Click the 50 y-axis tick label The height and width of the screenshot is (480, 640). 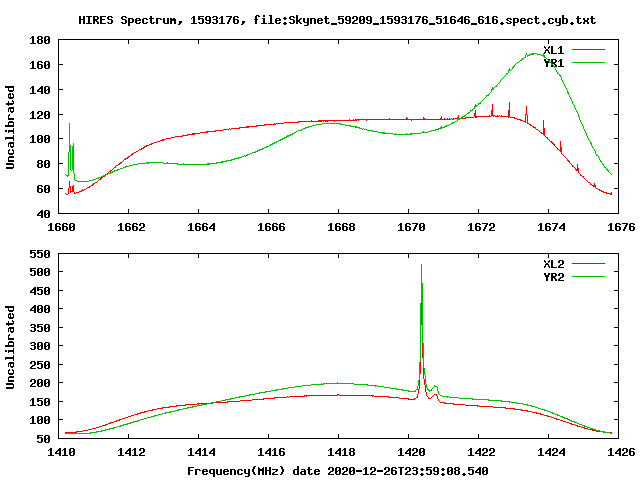tap(43, 439)
